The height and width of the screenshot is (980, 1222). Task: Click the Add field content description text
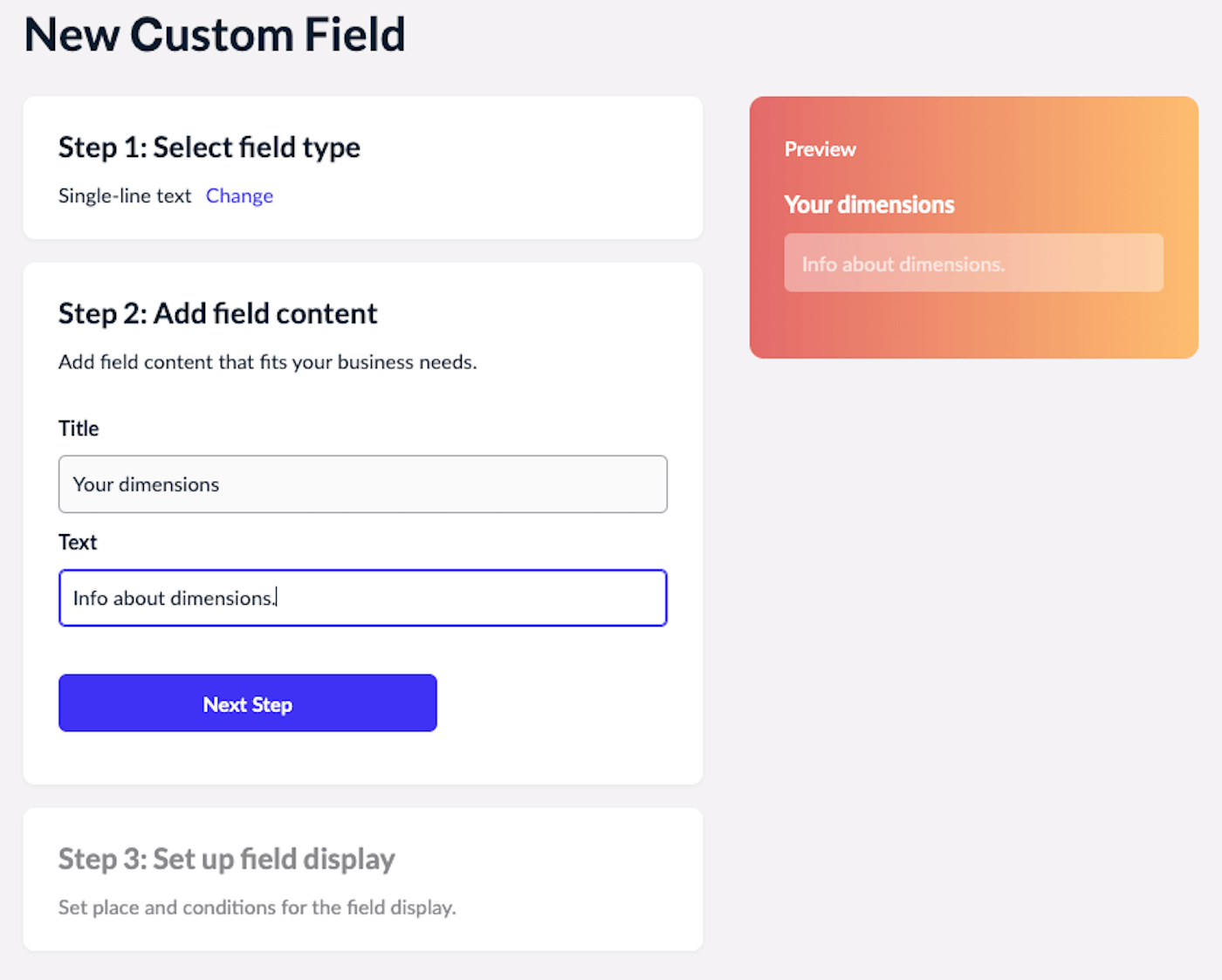pos(267,362)
